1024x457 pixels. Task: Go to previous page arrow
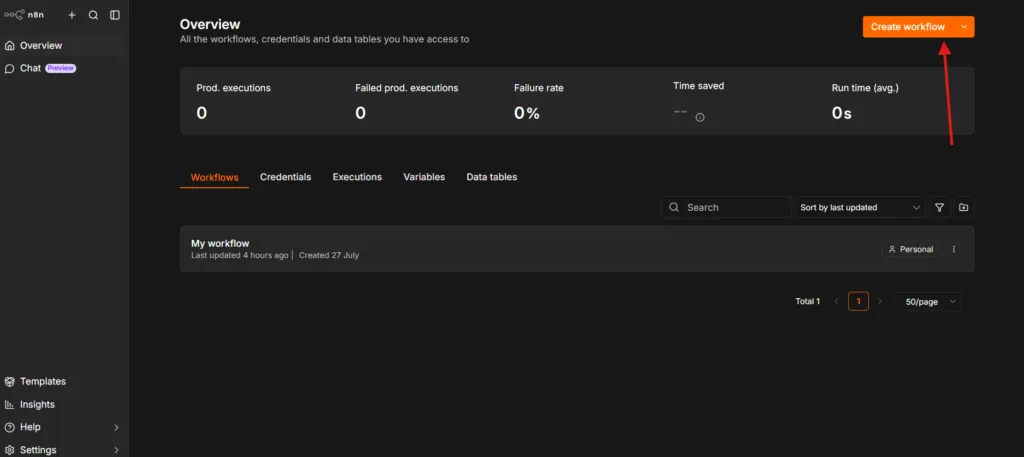click(837, 302)
